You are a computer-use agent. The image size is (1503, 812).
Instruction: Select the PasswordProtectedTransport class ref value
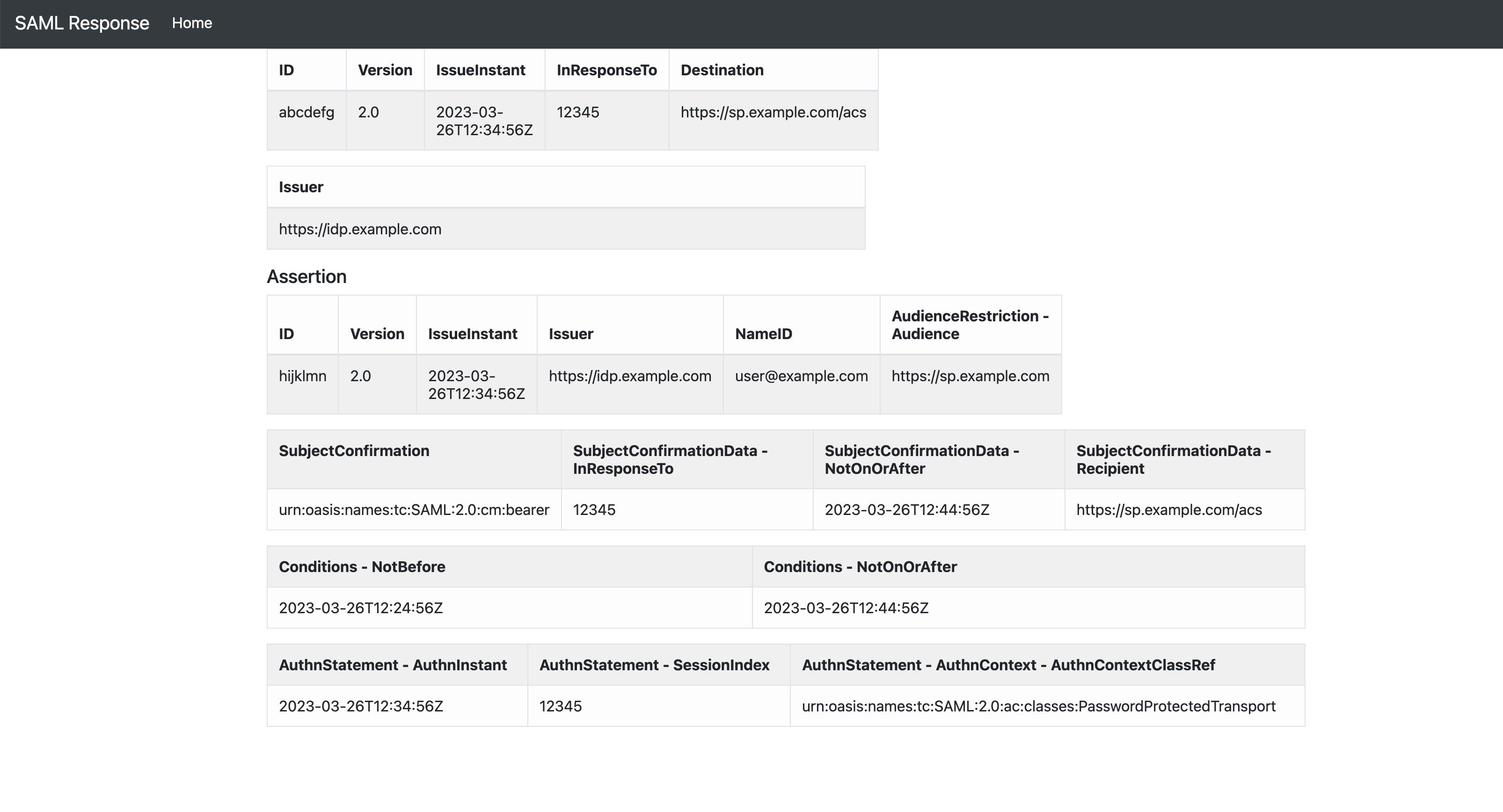[x=1048, y=706]
